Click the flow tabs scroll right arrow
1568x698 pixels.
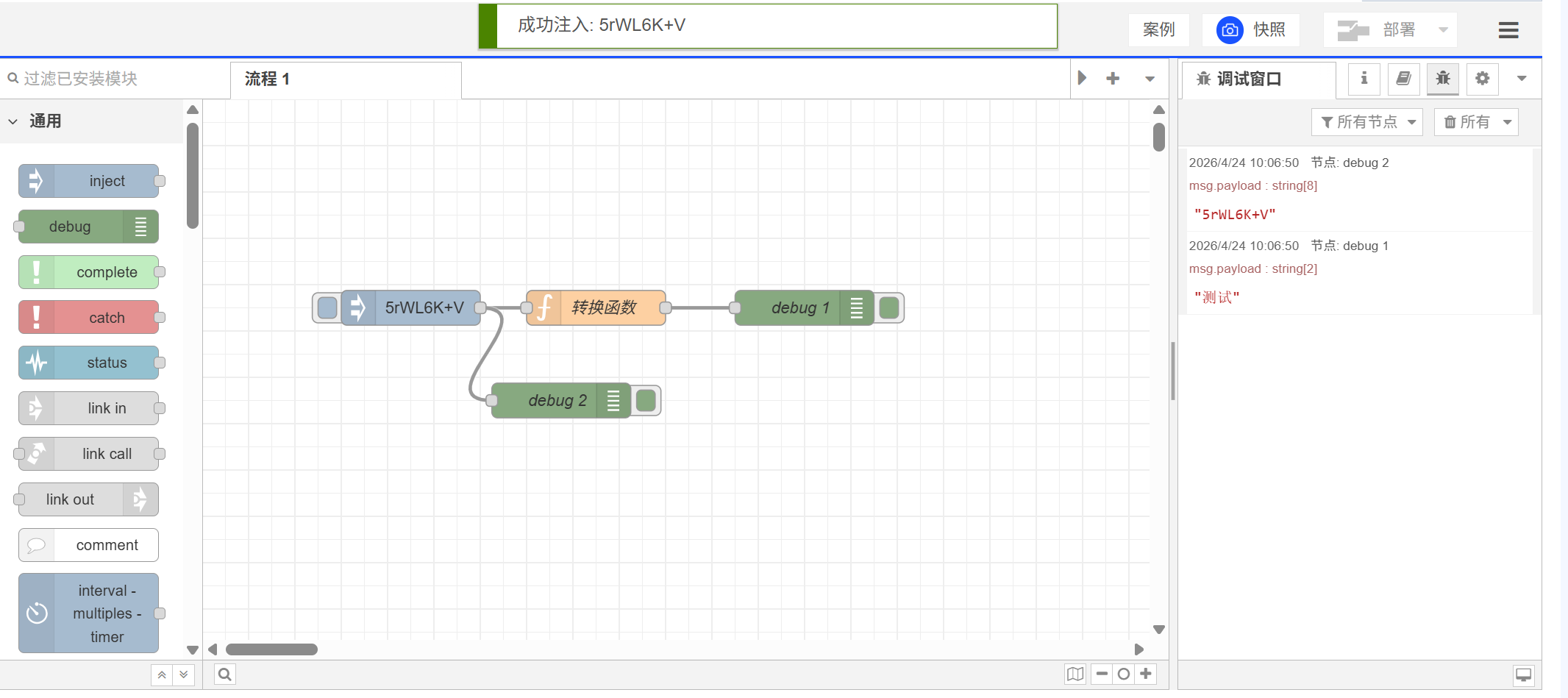[1082, 78]
